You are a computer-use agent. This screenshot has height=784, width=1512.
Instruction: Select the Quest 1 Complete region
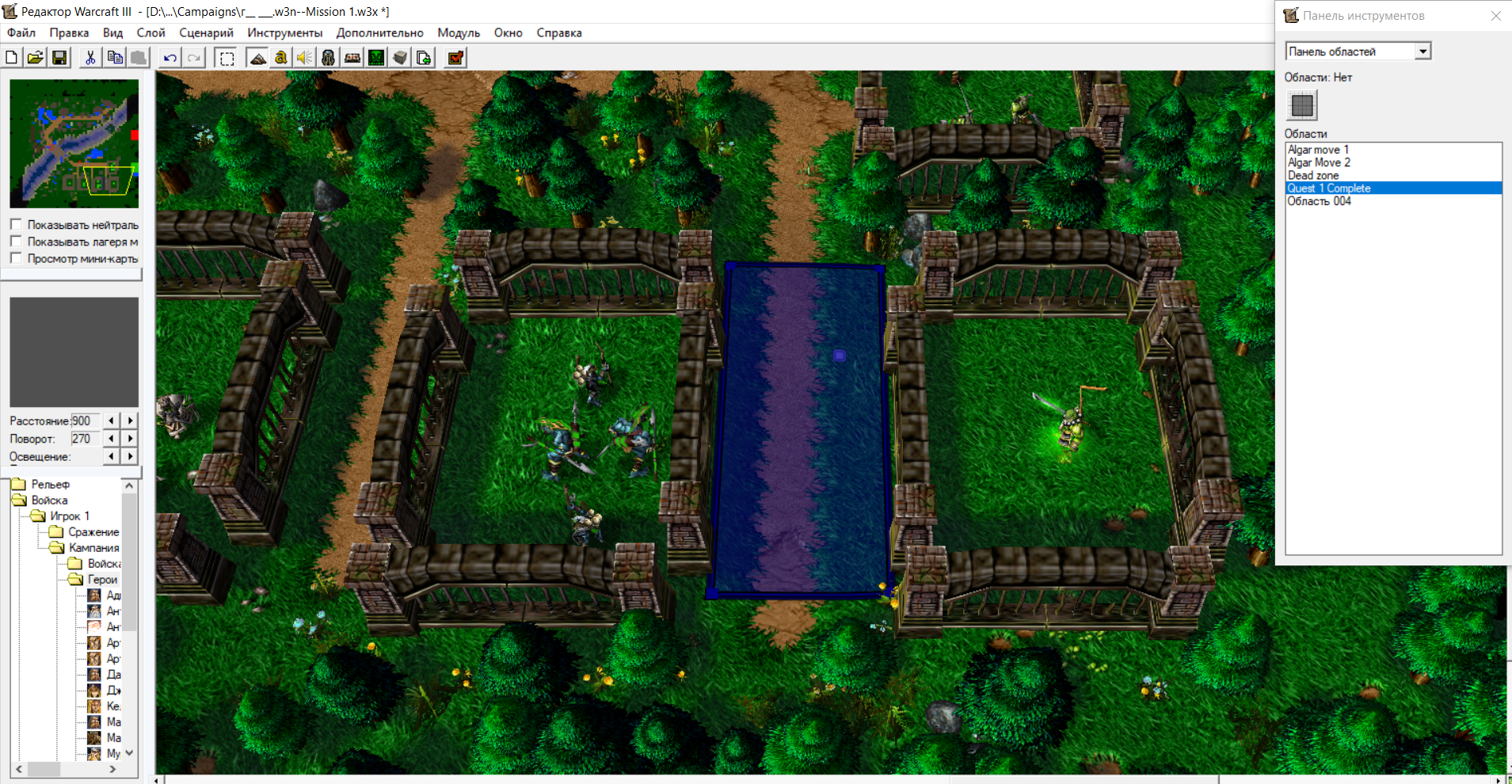(1393, 188)
